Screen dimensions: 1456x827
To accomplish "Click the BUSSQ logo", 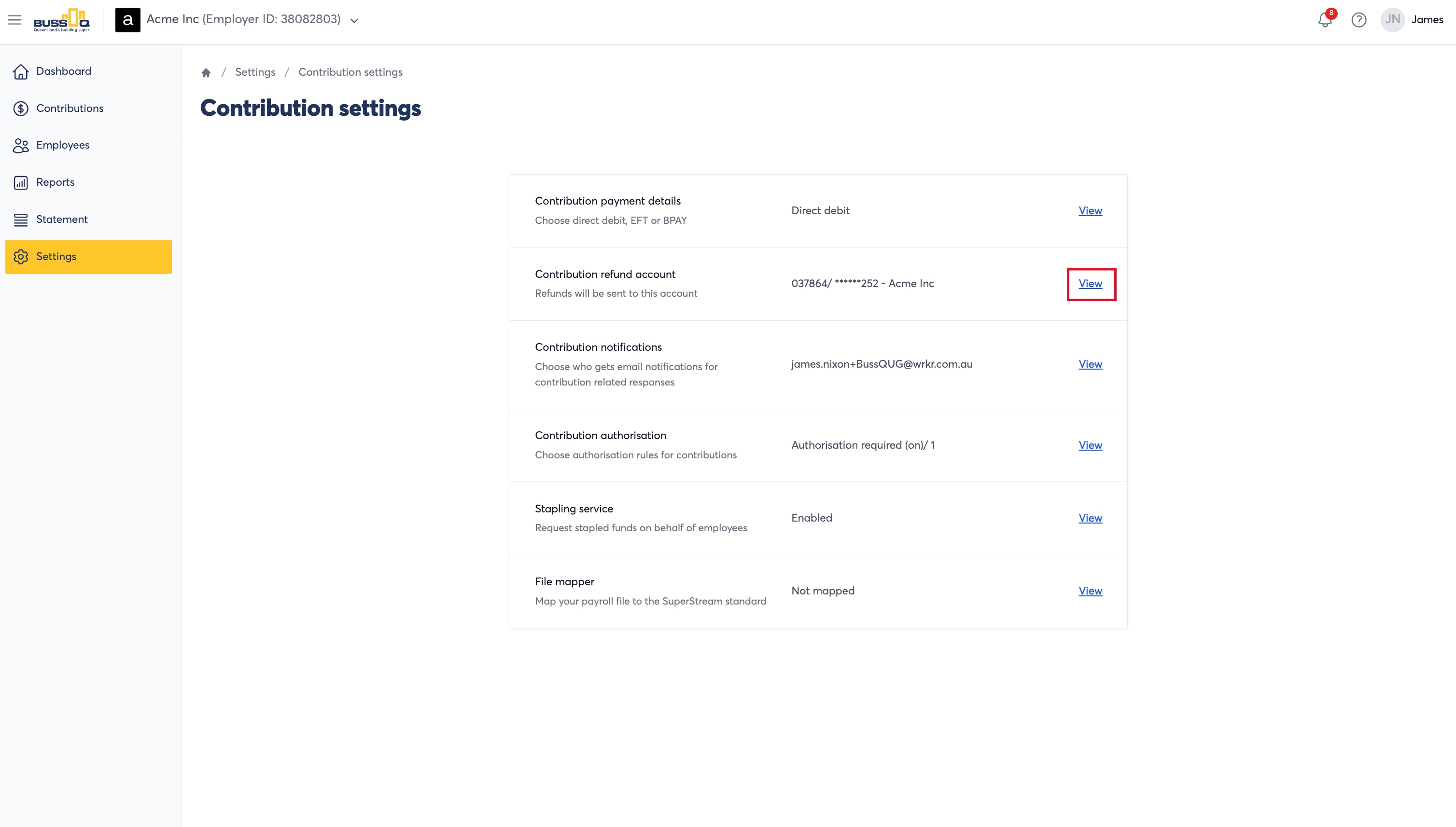I will [x=61, y=20].
